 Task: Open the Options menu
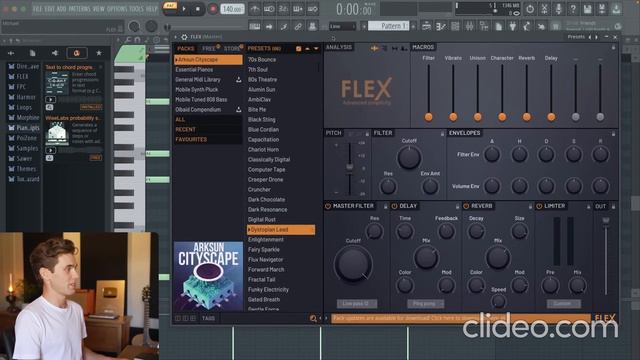(x=118, y=9)
